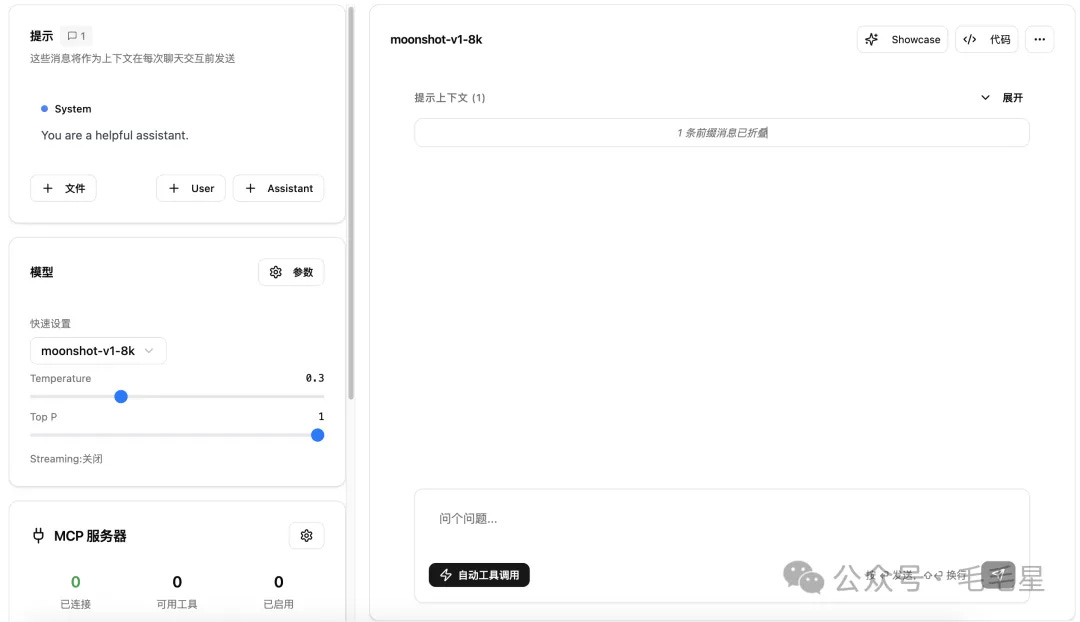Open the 代码 code view button
The image size is (1080, 622).
986,39
